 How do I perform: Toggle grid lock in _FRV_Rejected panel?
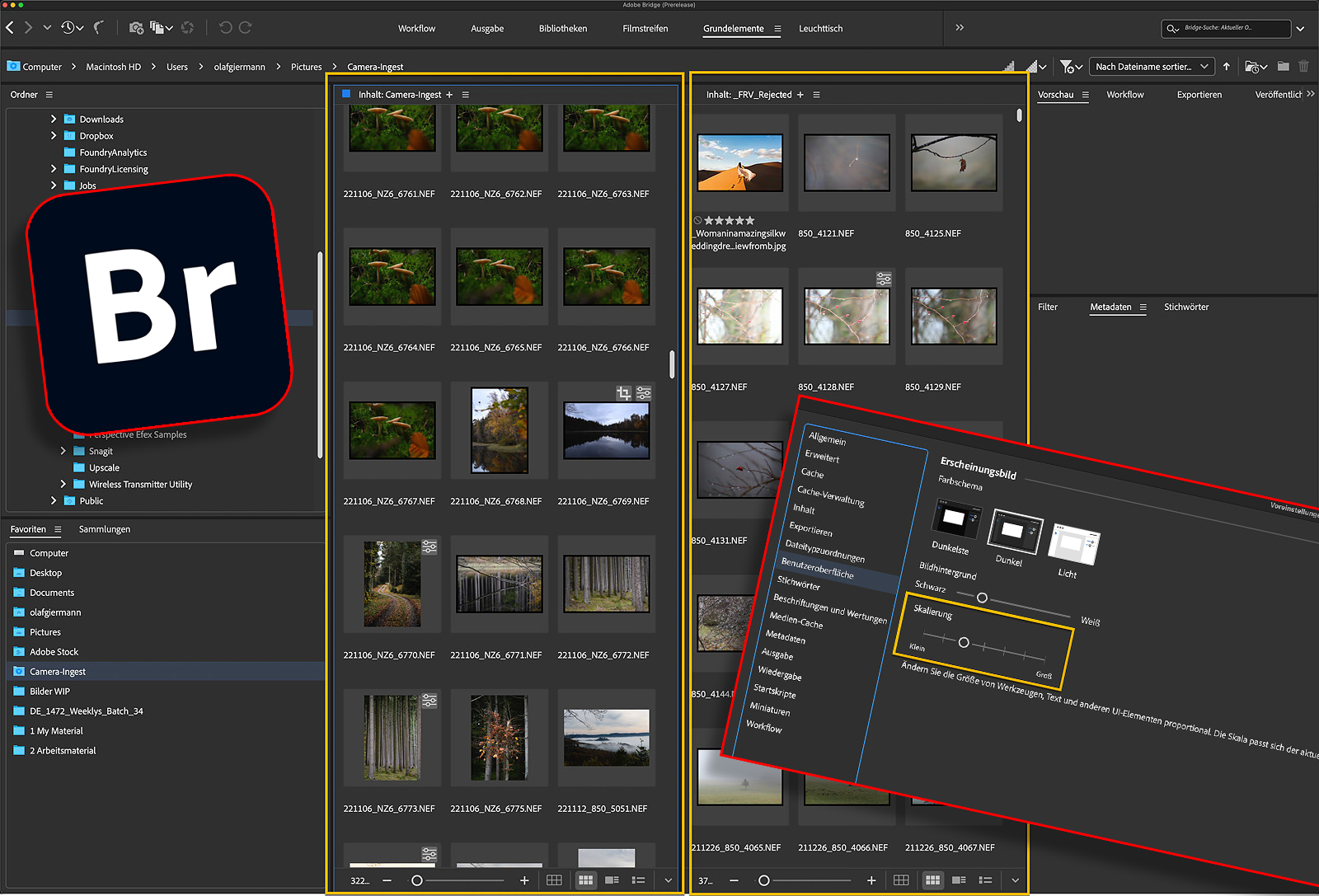tap(901, 880)
